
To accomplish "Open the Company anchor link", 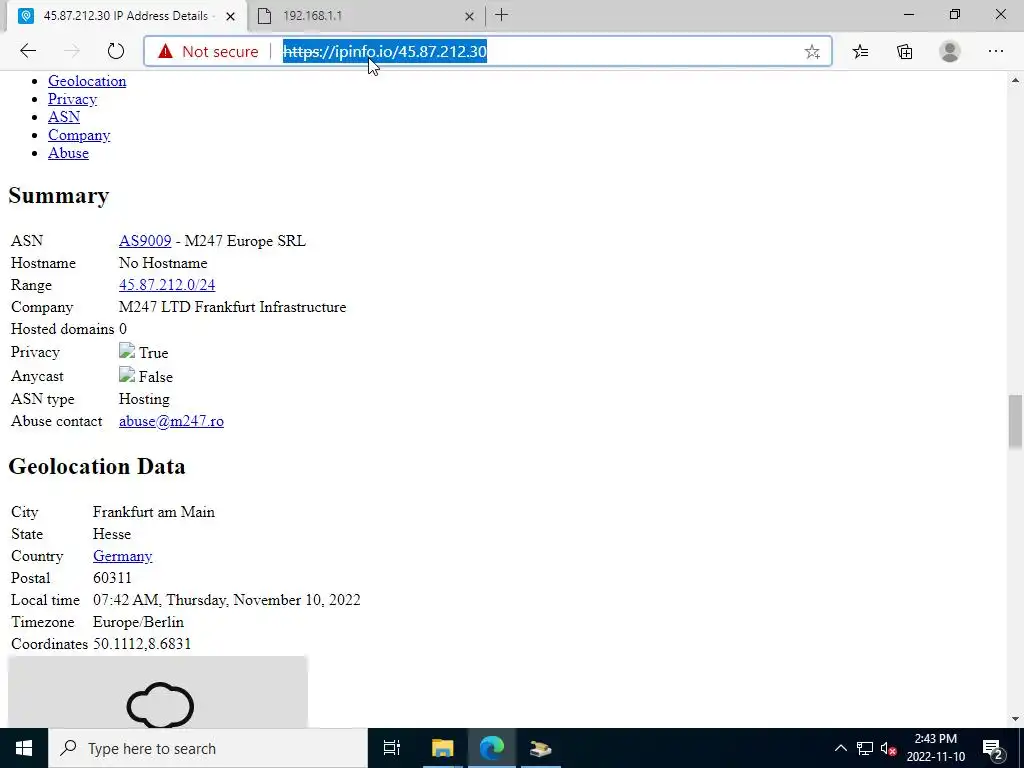I will click(79, 135).
